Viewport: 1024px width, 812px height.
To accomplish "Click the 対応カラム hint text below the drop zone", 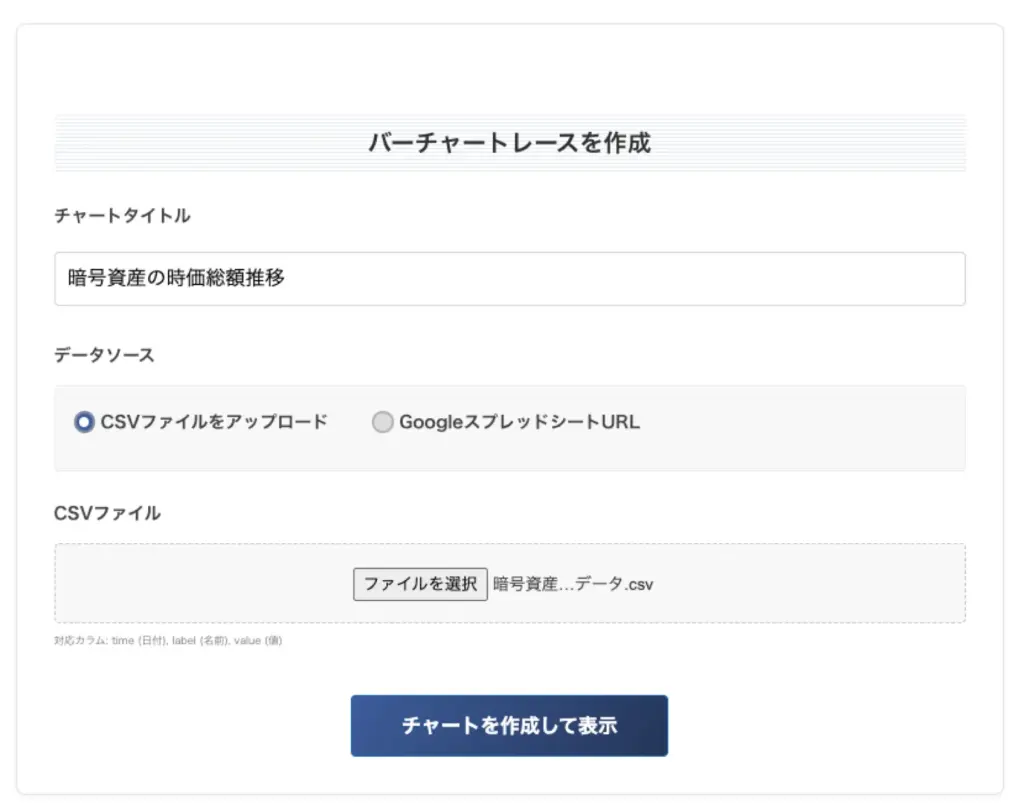I will 168,641.
